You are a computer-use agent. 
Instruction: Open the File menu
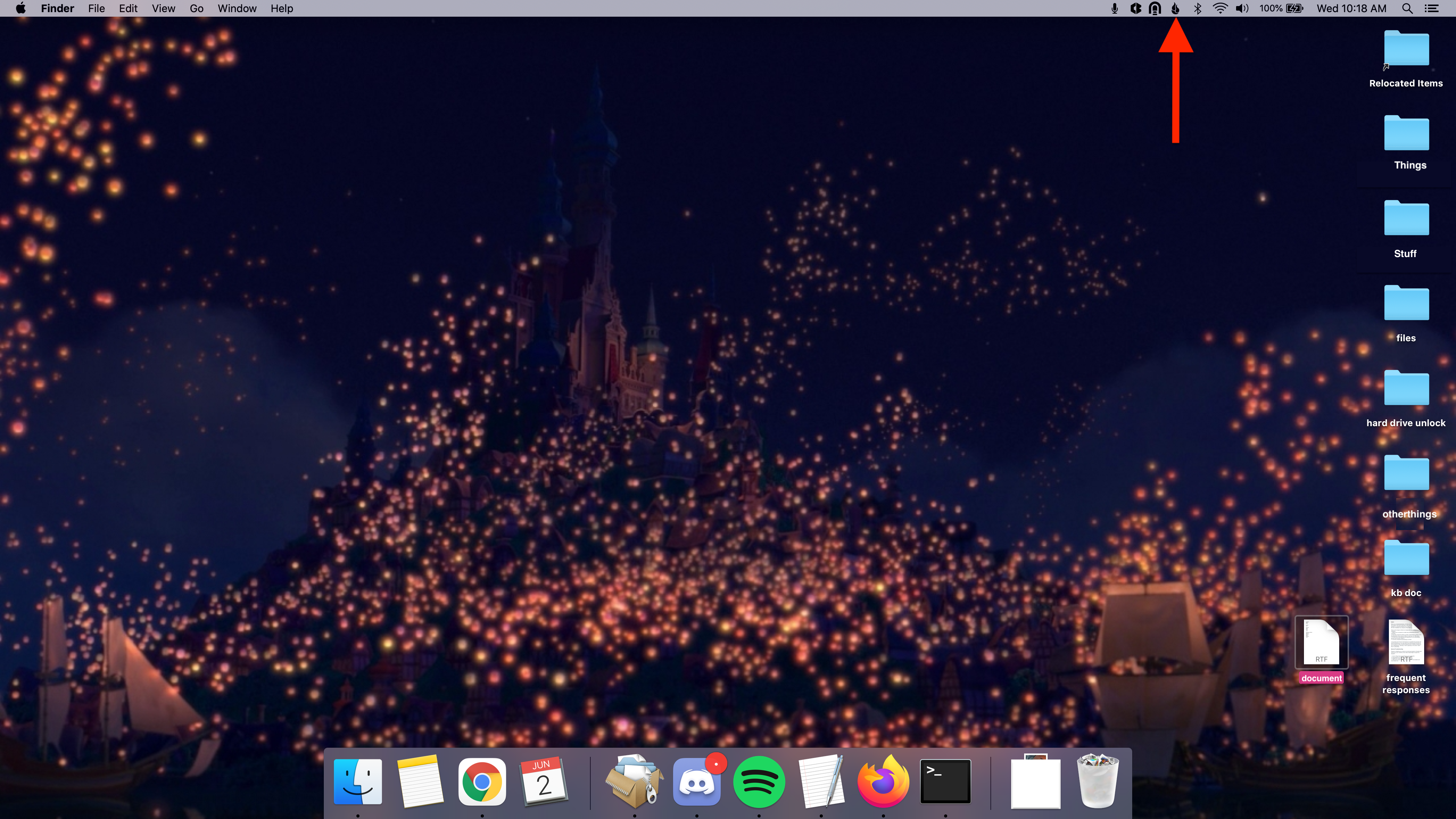(x=96, y=8)
